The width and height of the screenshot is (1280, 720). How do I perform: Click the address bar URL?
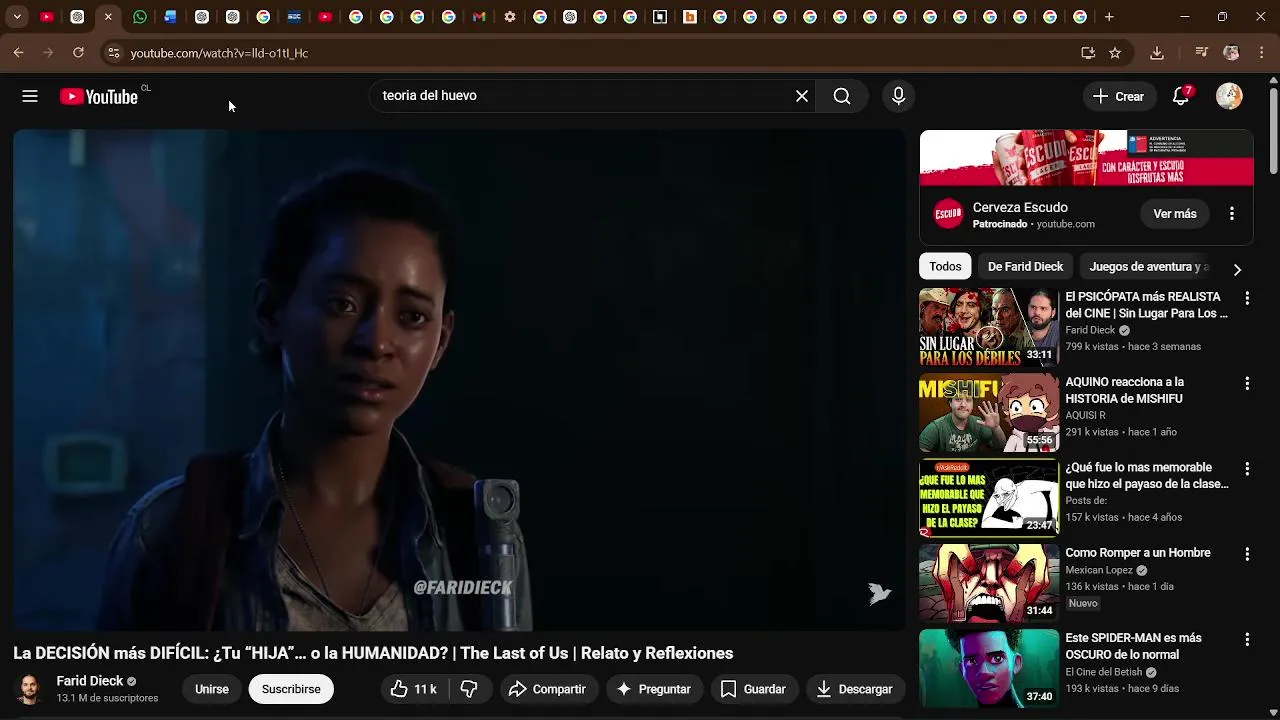click(219, 53)
